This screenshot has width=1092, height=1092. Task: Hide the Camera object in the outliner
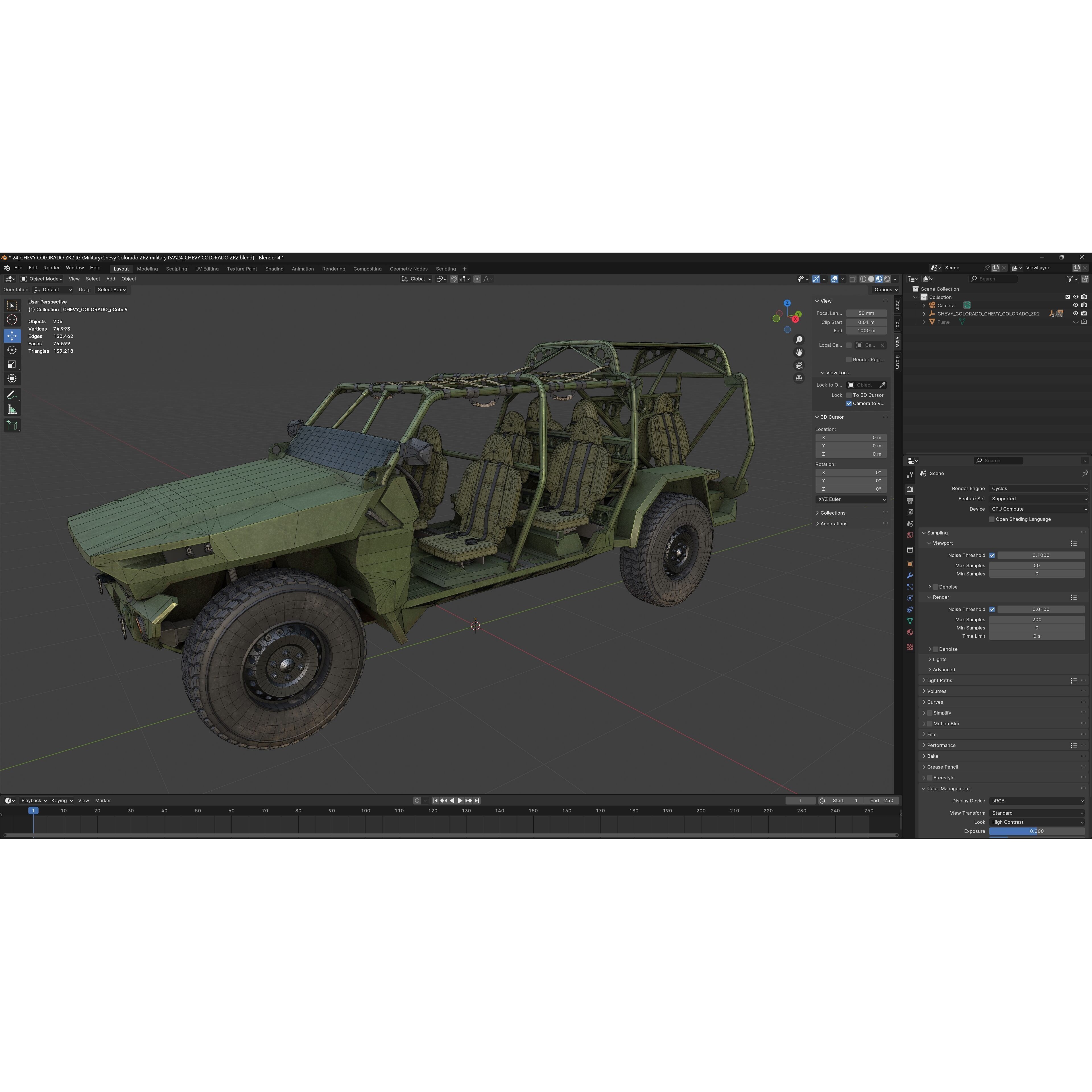click(1076, 305)
